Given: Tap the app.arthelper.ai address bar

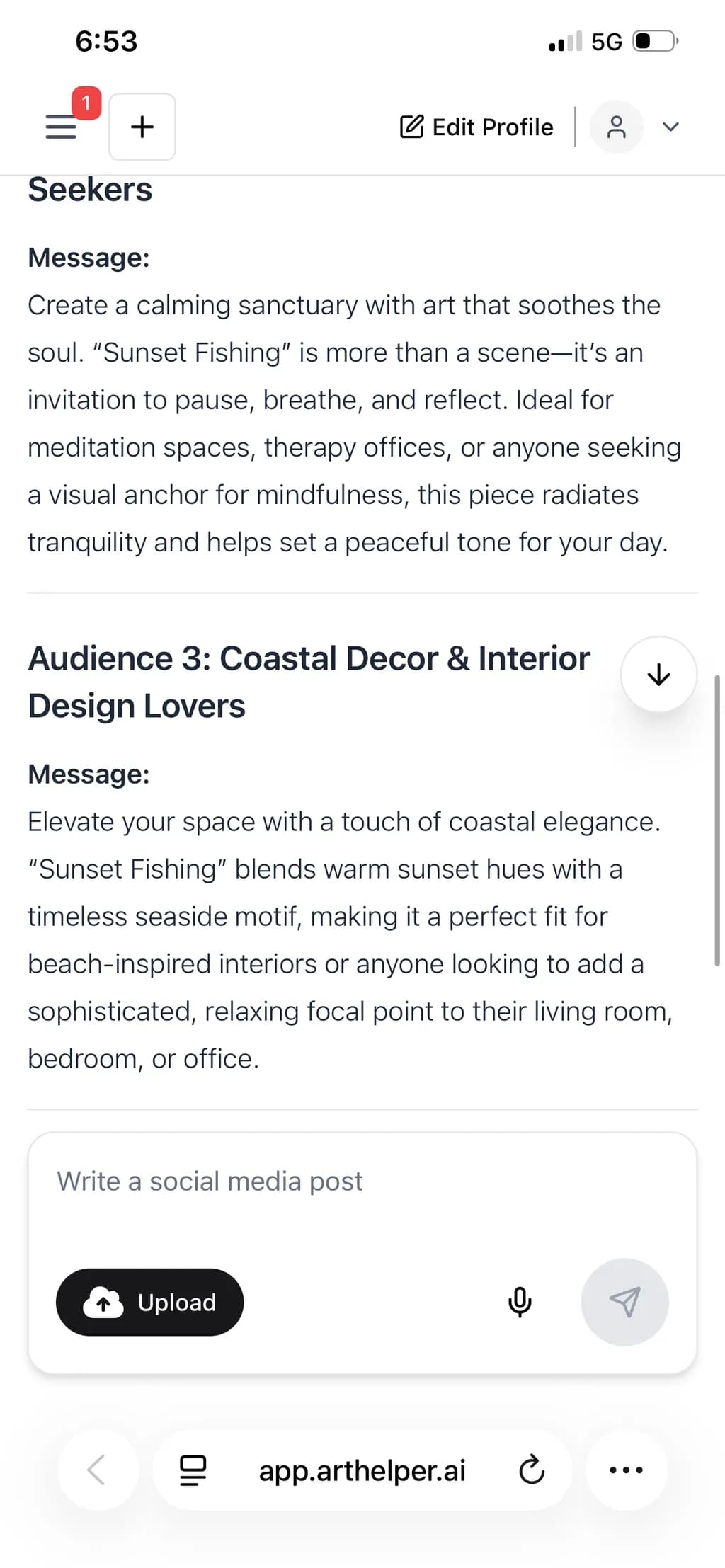Looking at the screenshot, I should pos(362,1470).
